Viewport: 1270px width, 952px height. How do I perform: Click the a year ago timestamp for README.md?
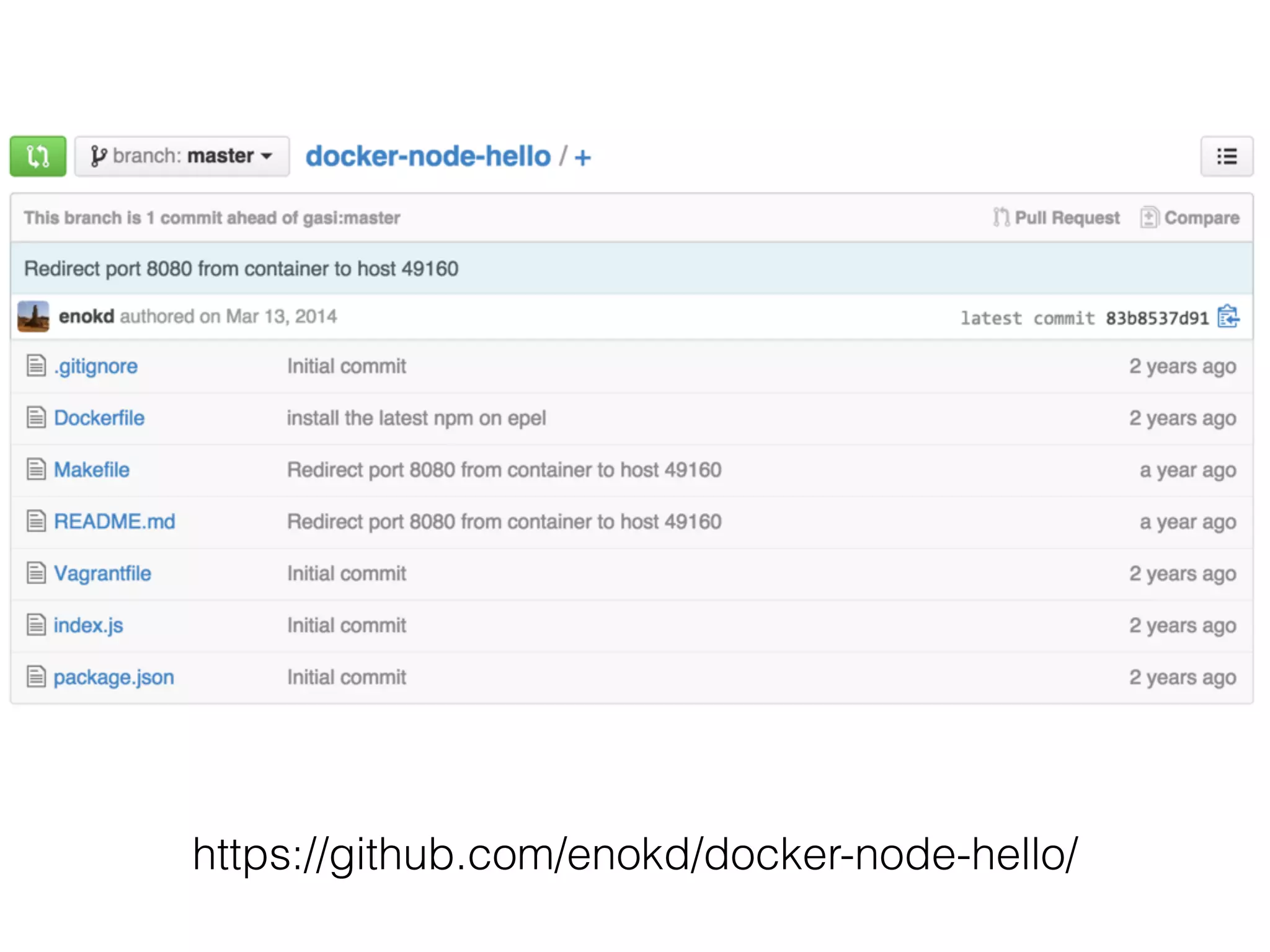click(1188, 522)
